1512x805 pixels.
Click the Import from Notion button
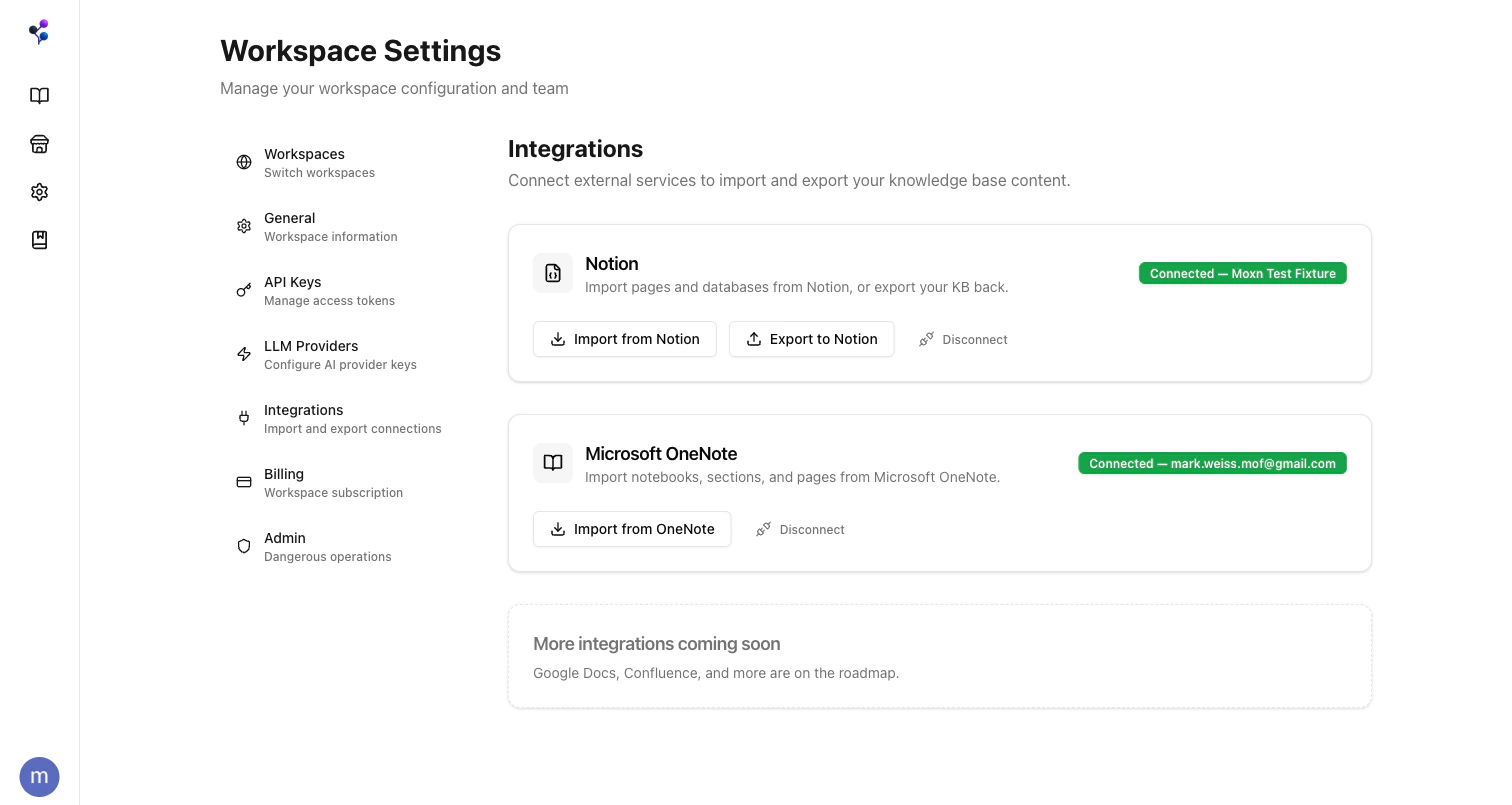[625, 339]
